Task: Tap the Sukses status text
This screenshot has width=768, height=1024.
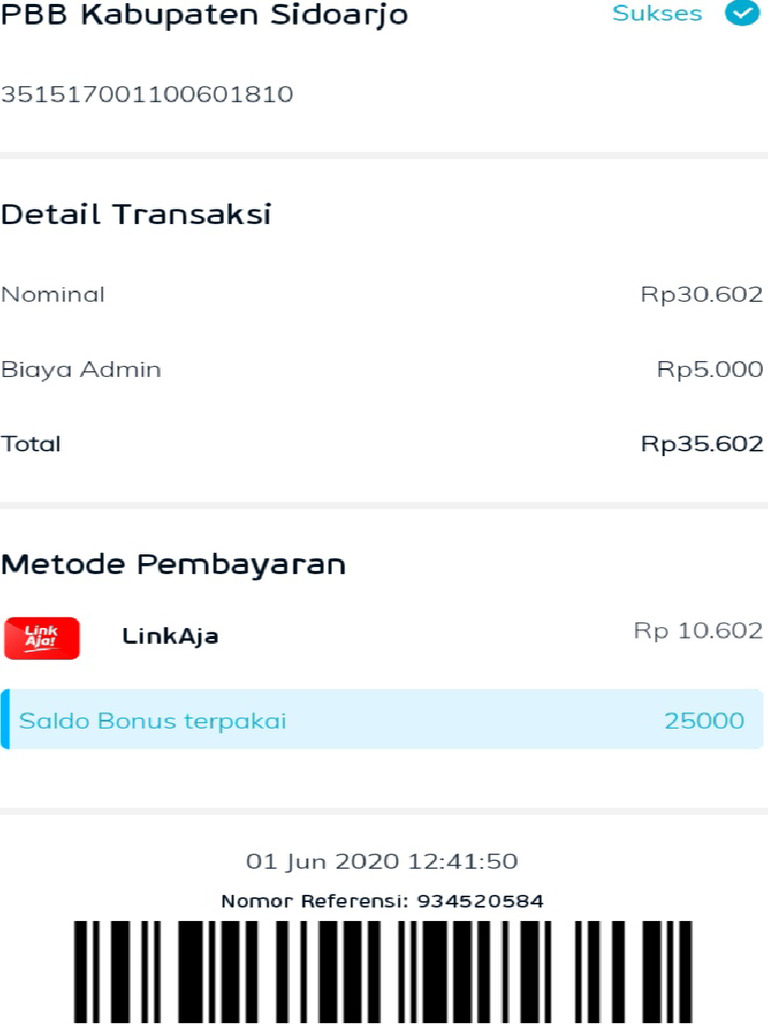Action: 657,14
